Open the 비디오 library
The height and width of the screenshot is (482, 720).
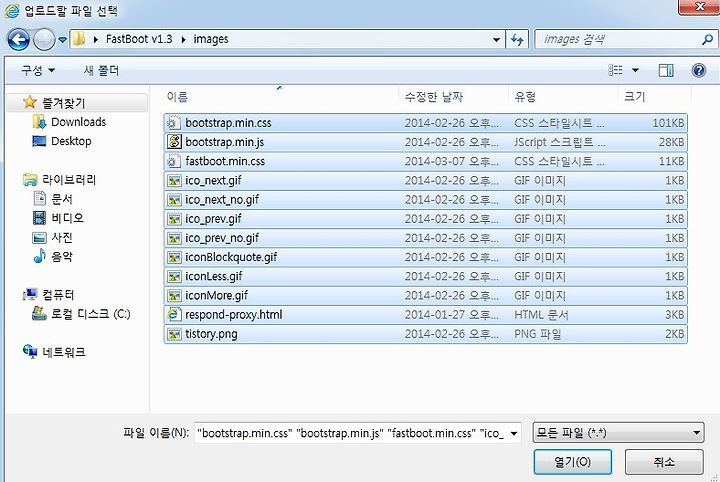tap(68, 218)
